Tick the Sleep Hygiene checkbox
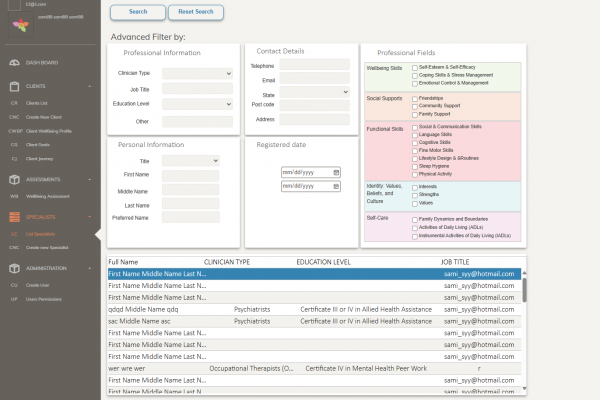600x400 pixels. 414,167
